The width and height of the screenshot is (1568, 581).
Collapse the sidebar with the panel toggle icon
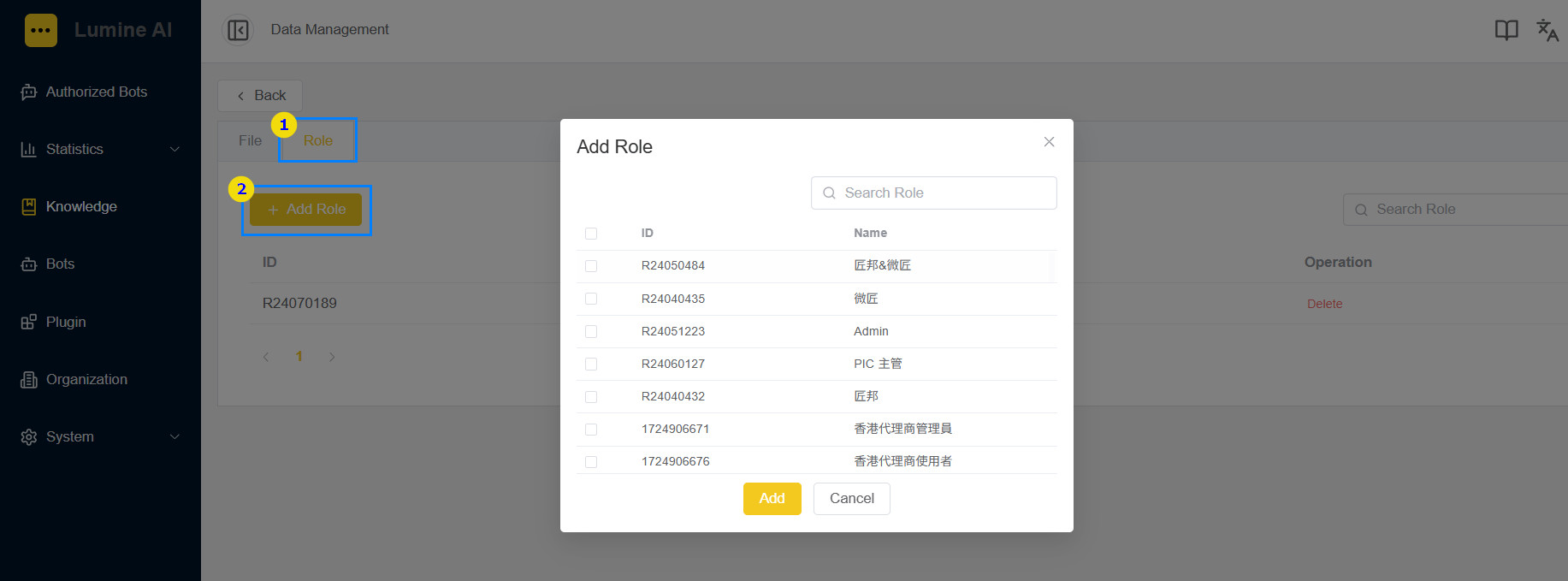tap(238, 30)
